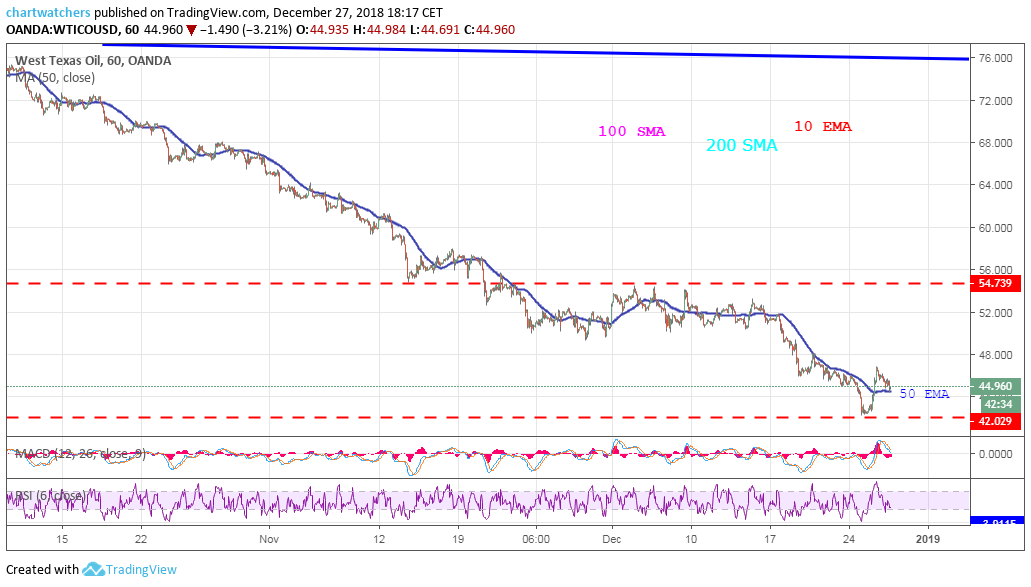
Task: Click the C:44.960 close value
Action: [x=490, y=30]
